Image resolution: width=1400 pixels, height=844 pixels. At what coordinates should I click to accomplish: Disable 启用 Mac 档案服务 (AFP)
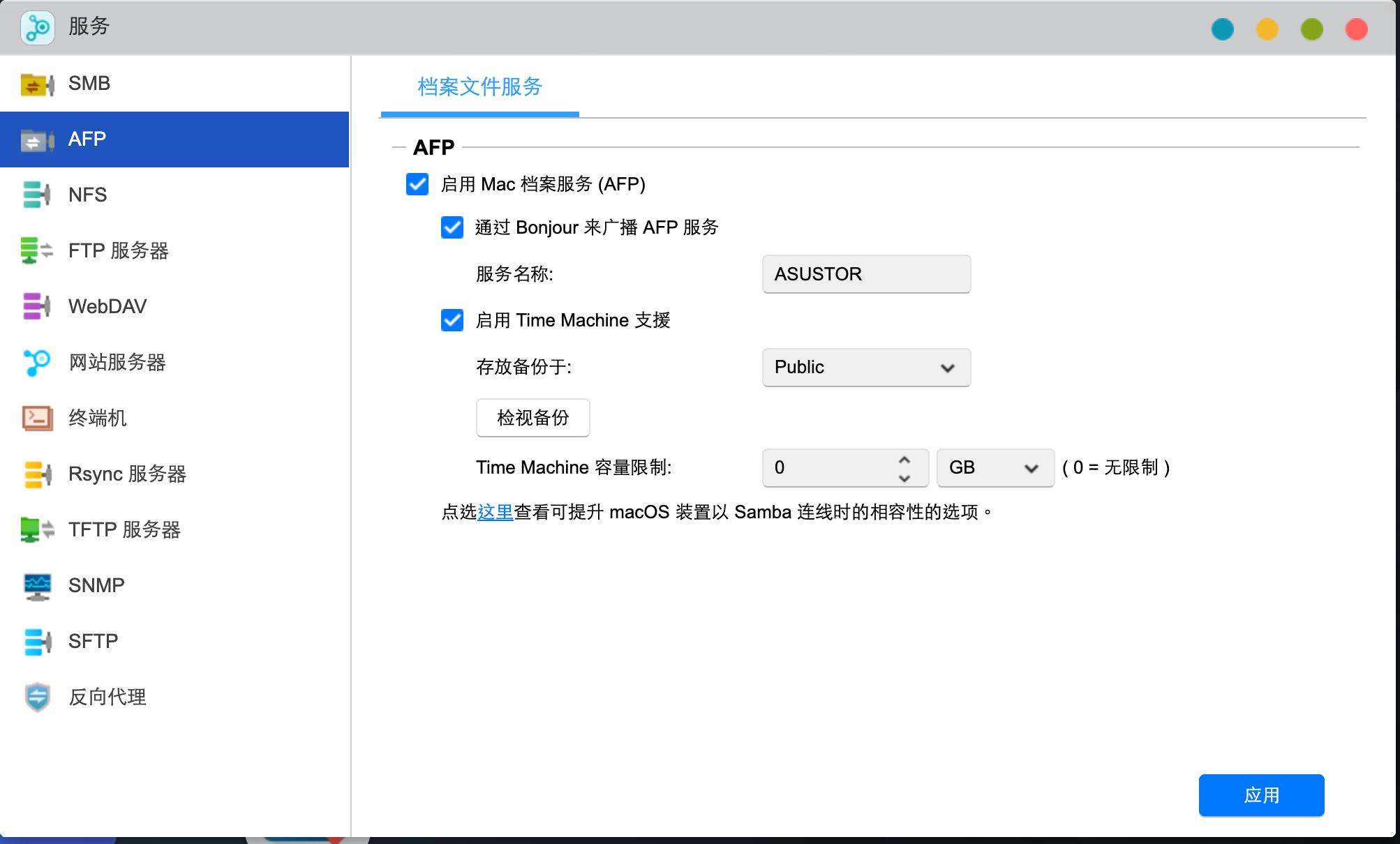point(417,185)
